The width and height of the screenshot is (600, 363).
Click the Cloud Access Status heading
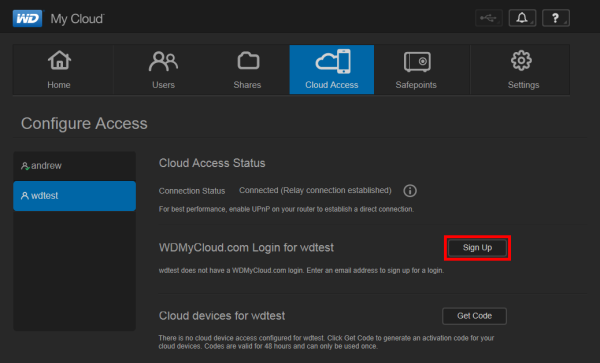[212, 163]
